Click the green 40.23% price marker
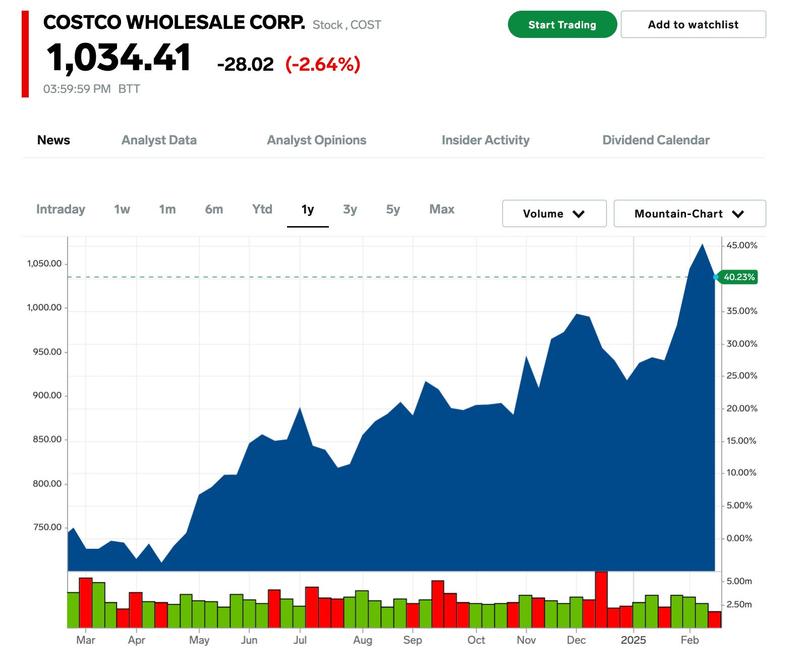Screen dimensions: 800x663 (739, 277)
